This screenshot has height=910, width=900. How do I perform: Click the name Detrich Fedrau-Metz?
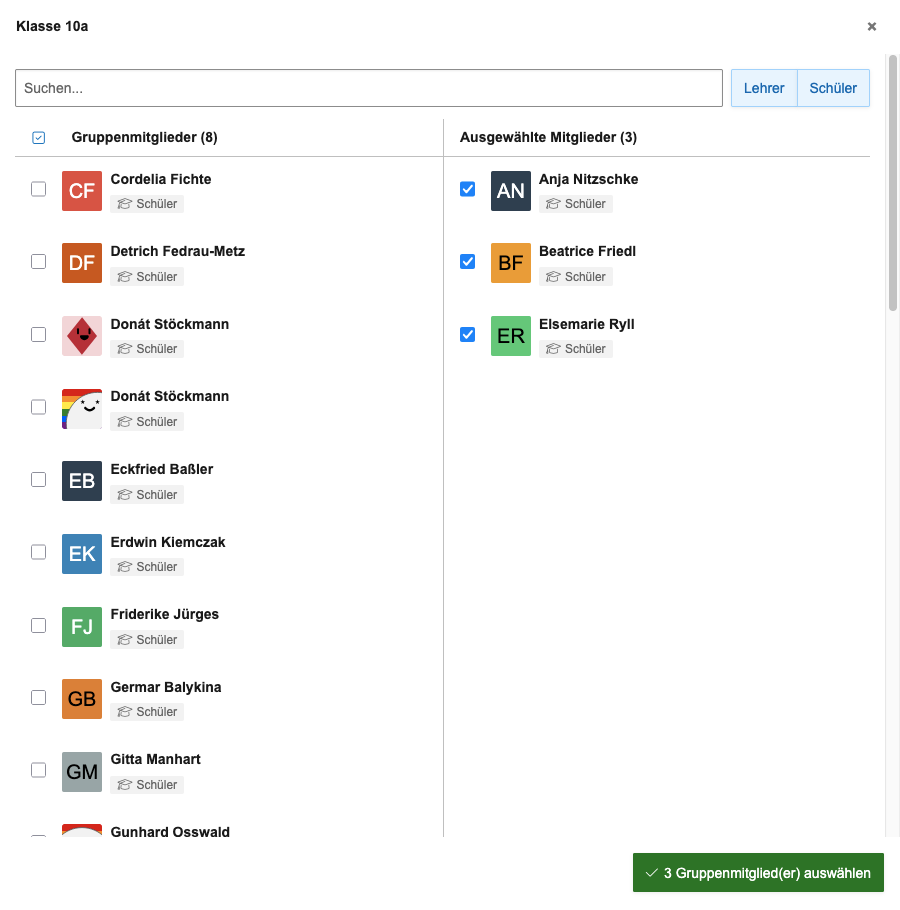pos(178,251)
